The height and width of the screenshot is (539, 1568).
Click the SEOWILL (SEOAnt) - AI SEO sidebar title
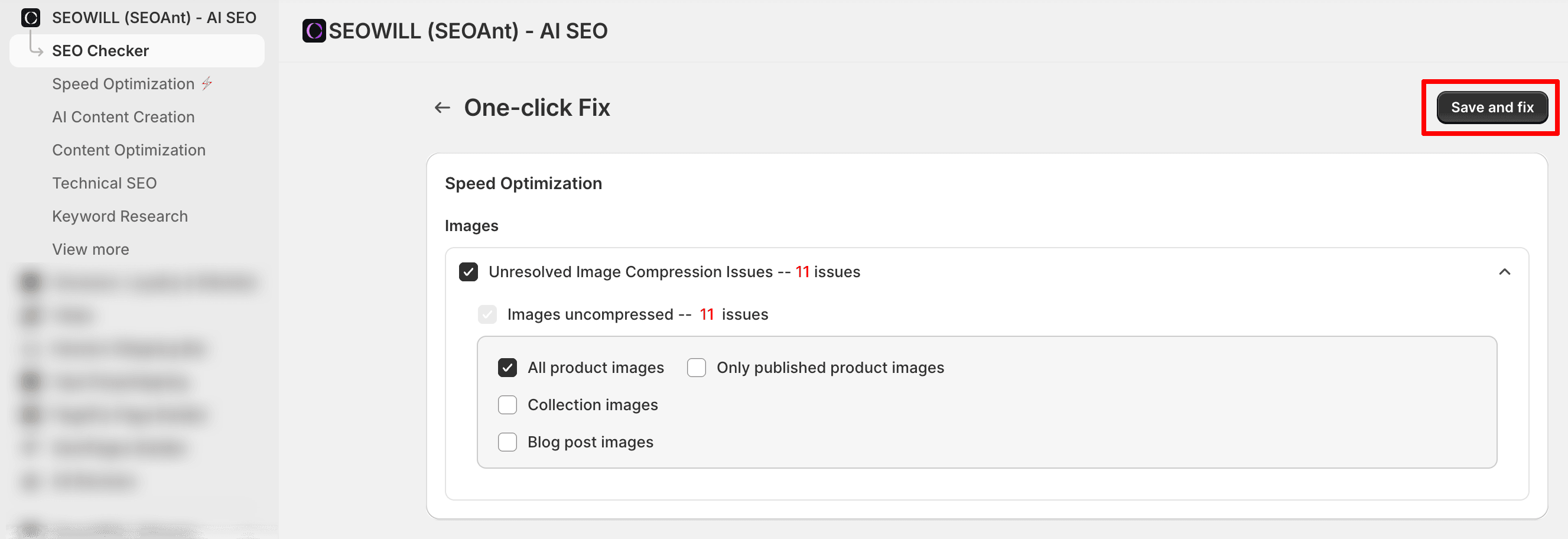[x=154, y=18]
